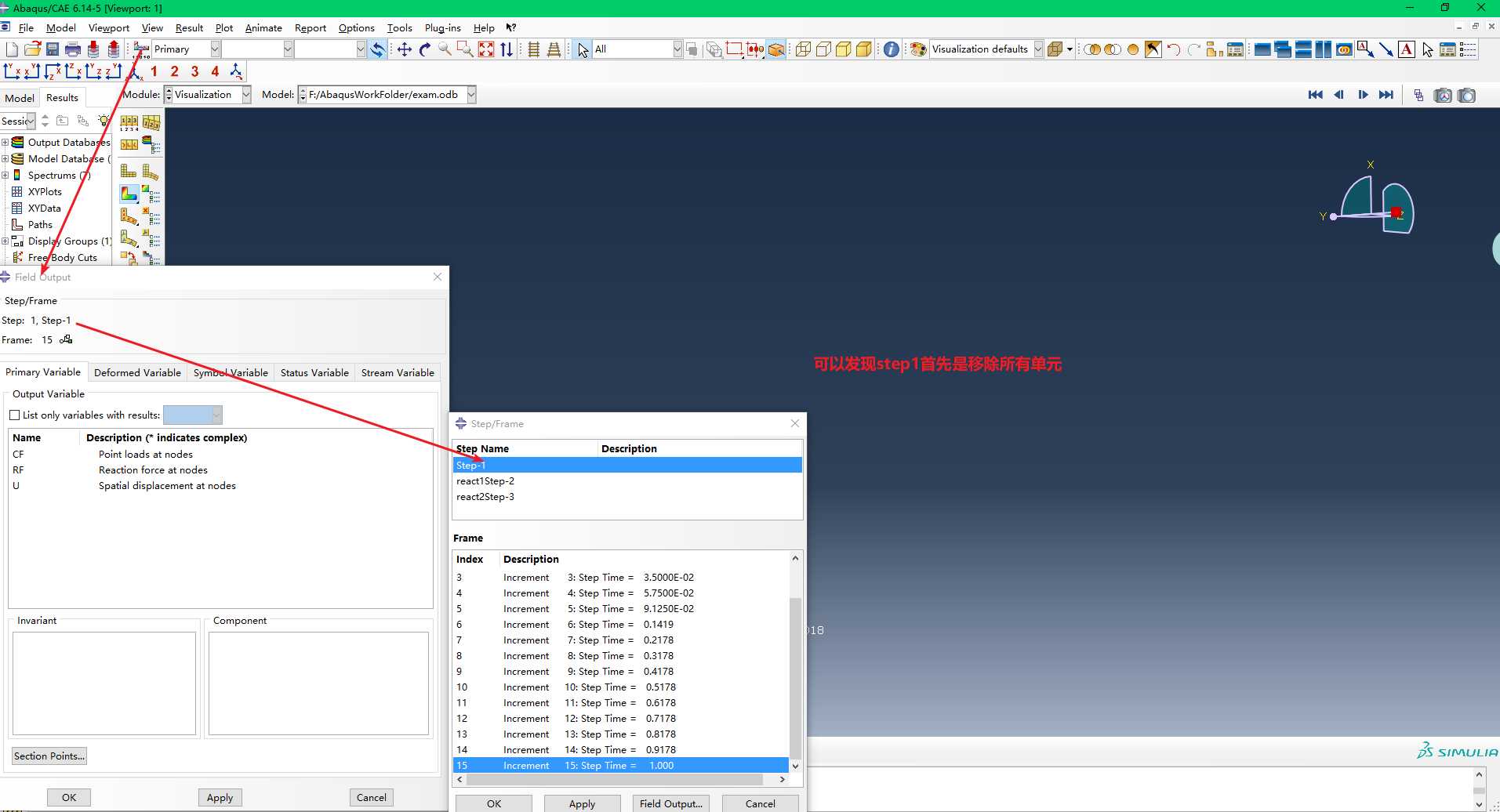The height and width of the screenshot is (812, 1500).
Task: Jump to the first frame
Action: click(x=1316, y=95)
